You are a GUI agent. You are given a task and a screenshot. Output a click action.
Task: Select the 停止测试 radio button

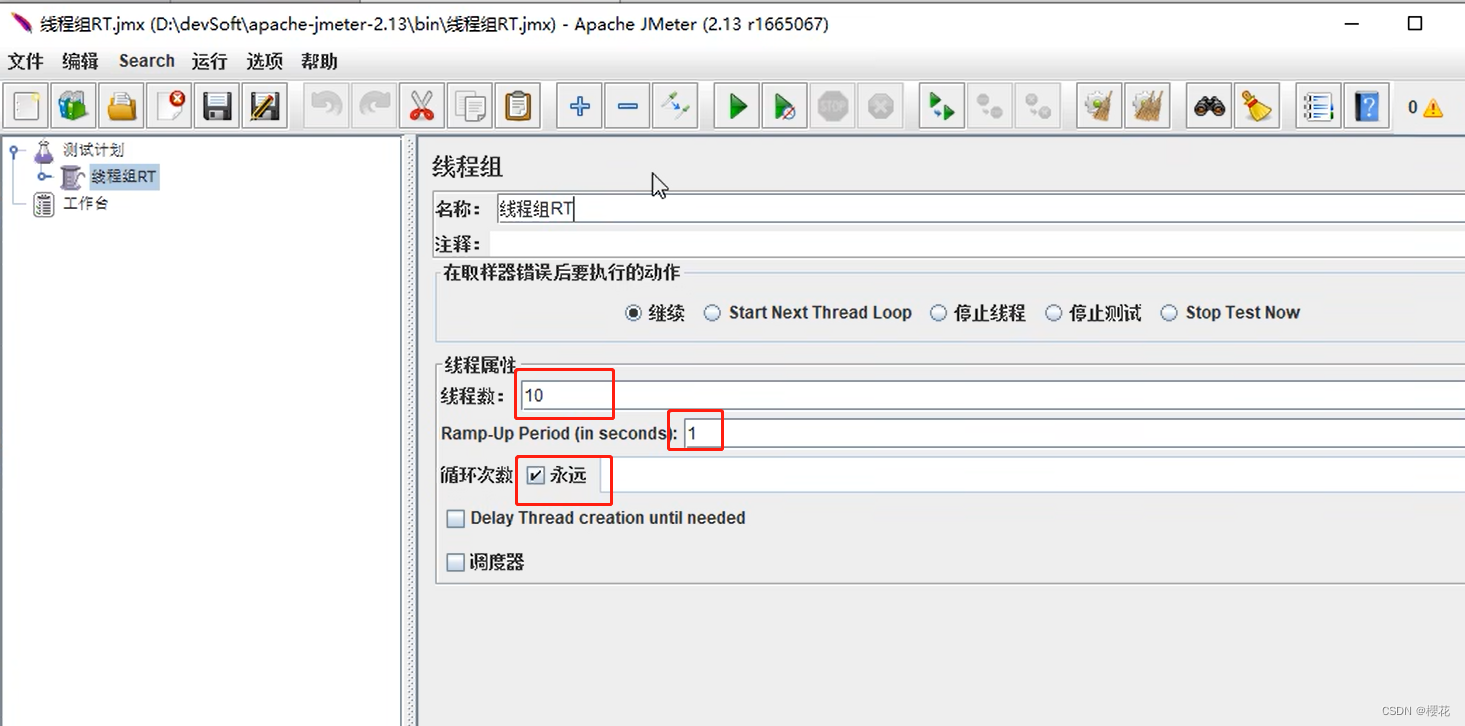(x=1053, y=313)
